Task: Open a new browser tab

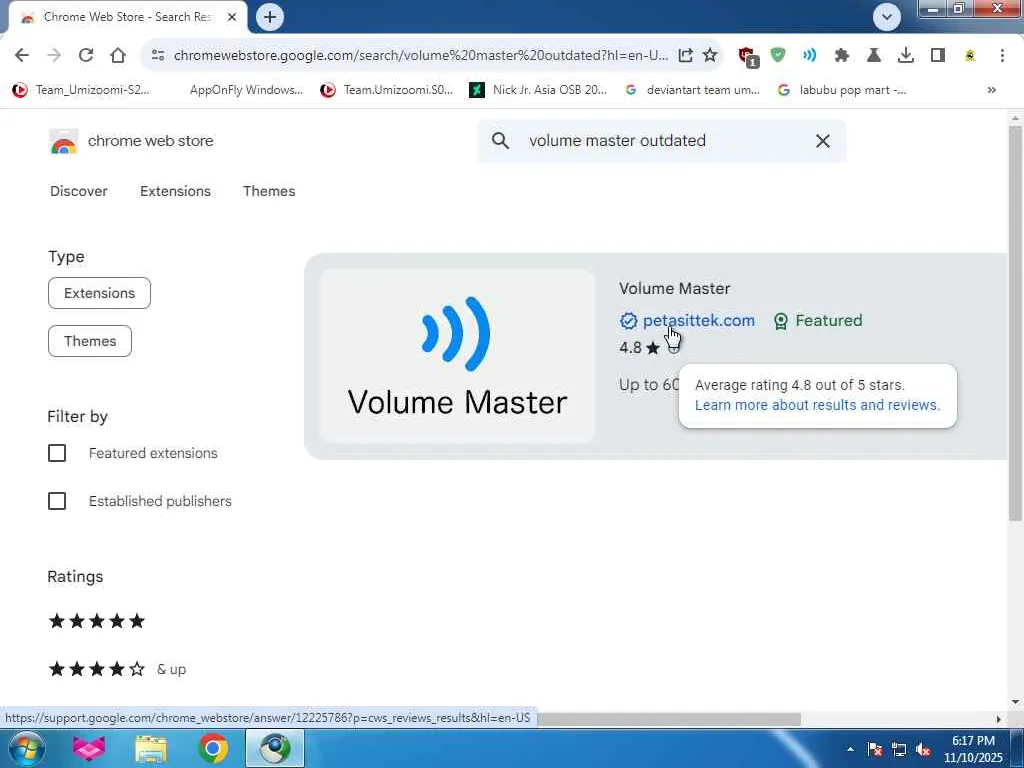Action: [x=270, y=17]
